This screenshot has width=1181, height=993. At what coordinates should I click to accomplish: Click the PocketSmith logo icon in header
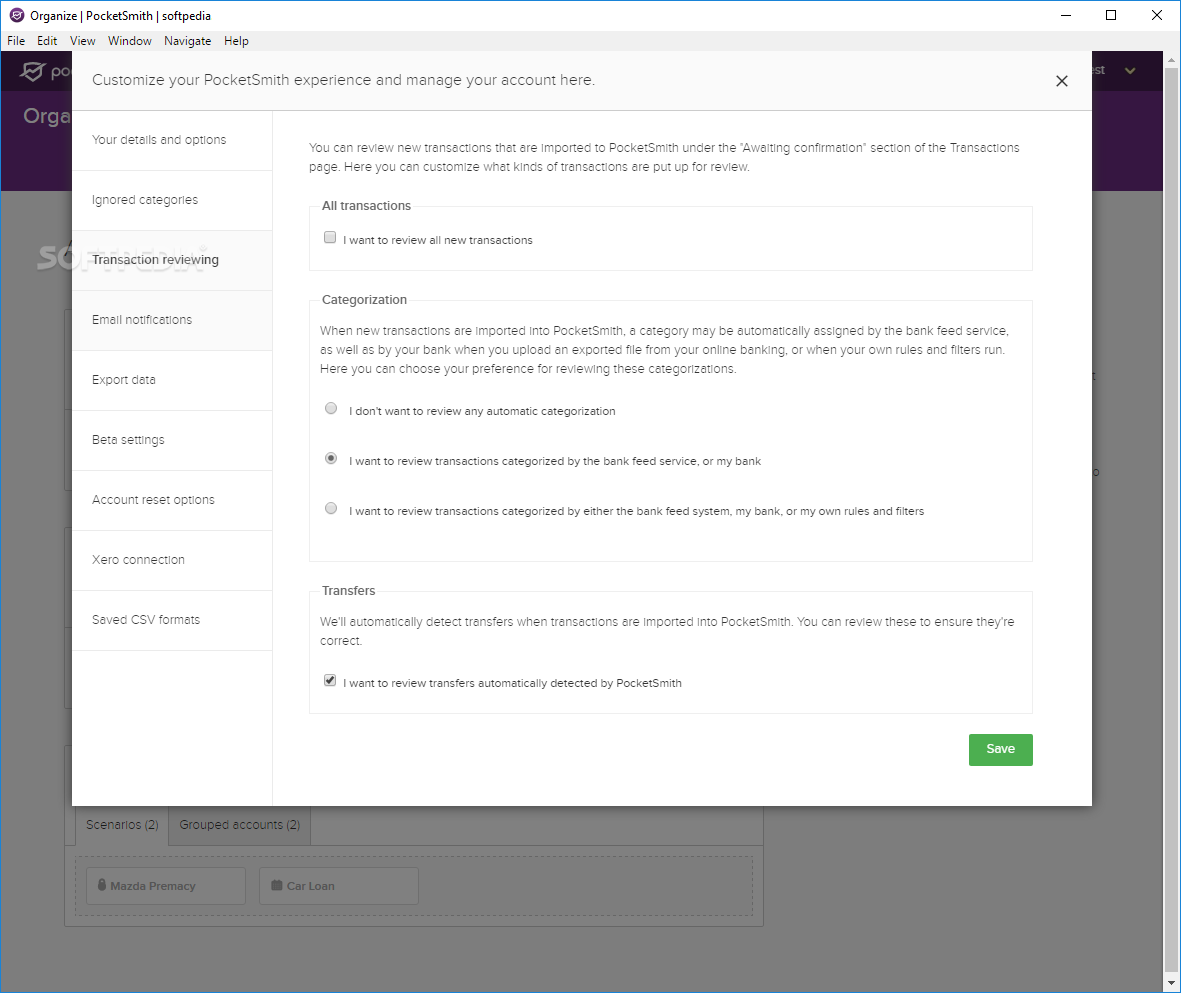pos(32,71)
